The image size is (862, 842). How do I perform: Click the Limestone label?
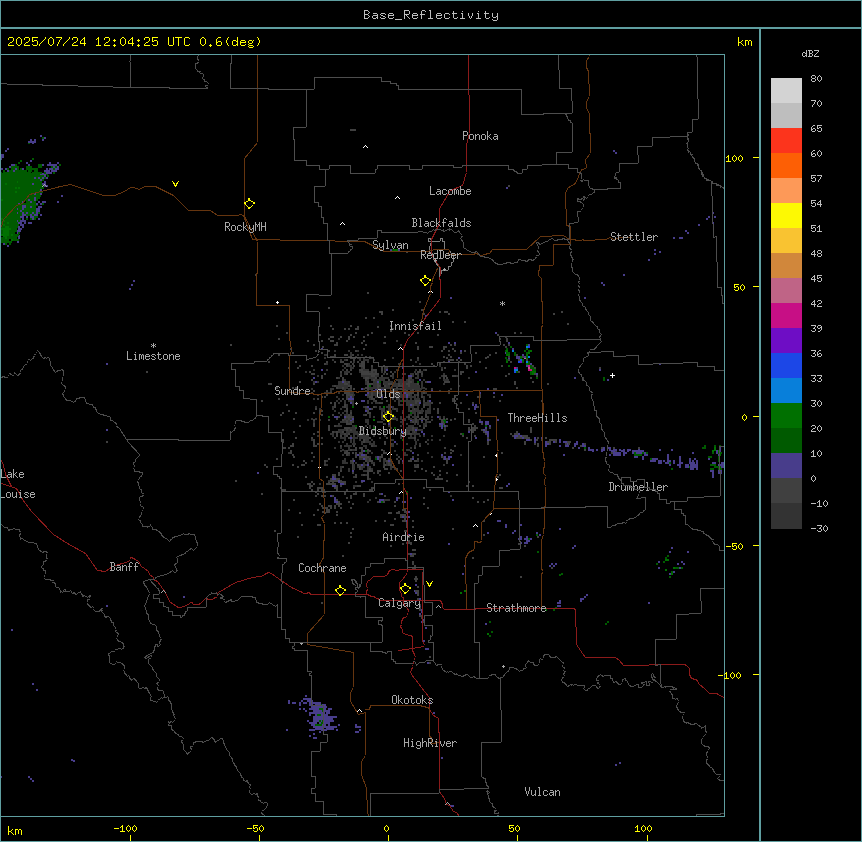[153, 356]
